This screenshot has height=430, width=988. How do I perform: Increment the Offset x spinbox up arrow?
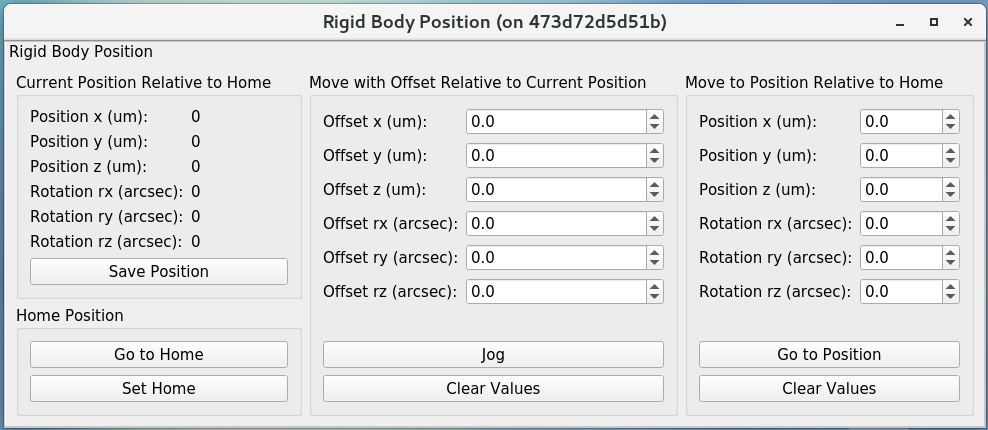[x=654, y=116]
